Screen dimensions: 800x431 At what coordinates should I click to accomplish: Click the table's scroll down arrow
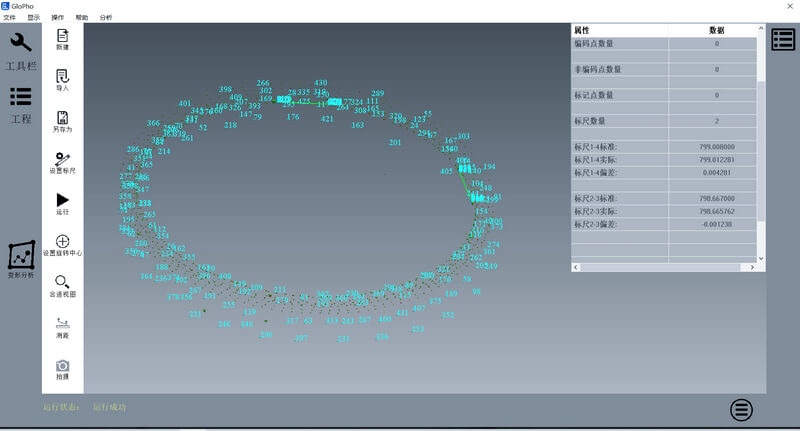[761, 257]
